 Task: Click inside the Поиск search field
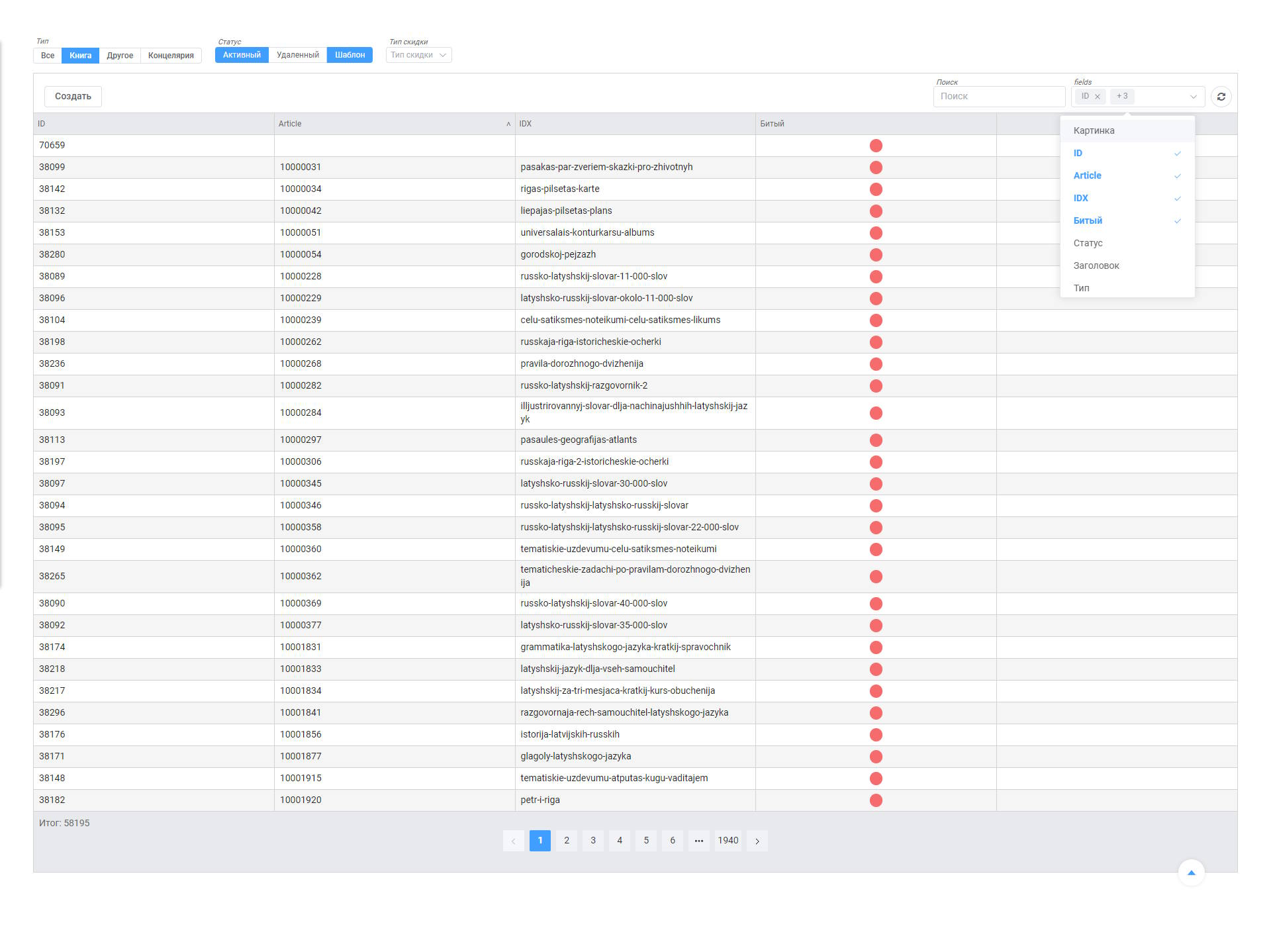click(x=999, y=97)
